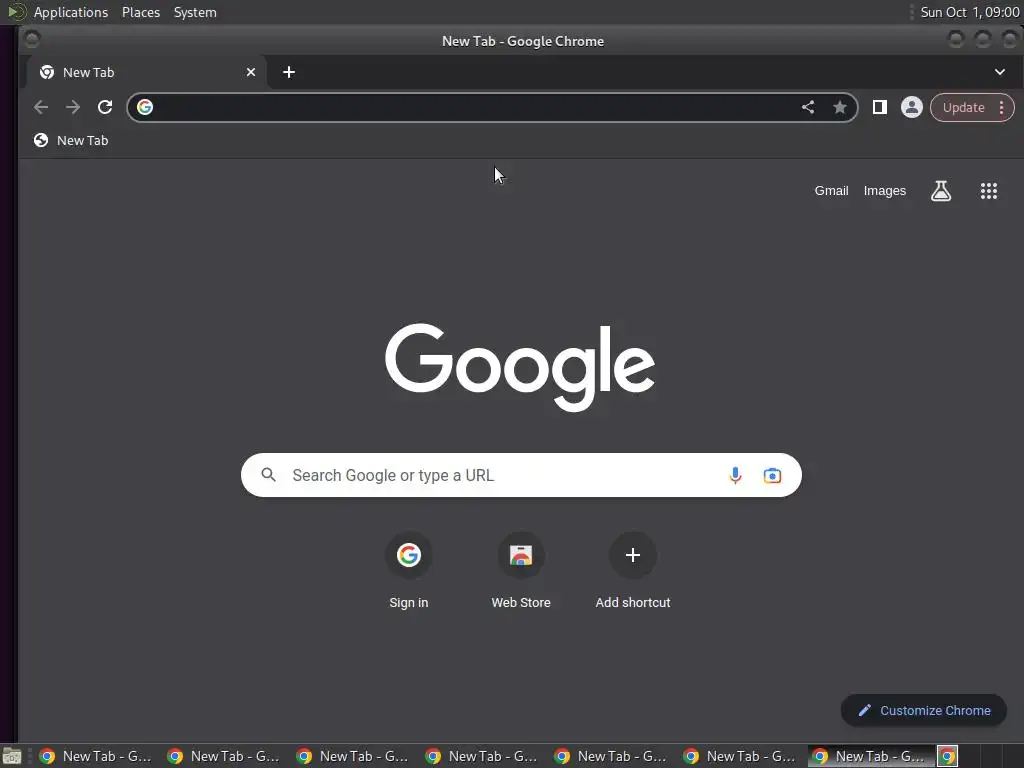Click magnifier icon in search box

(x=268, y=475)
